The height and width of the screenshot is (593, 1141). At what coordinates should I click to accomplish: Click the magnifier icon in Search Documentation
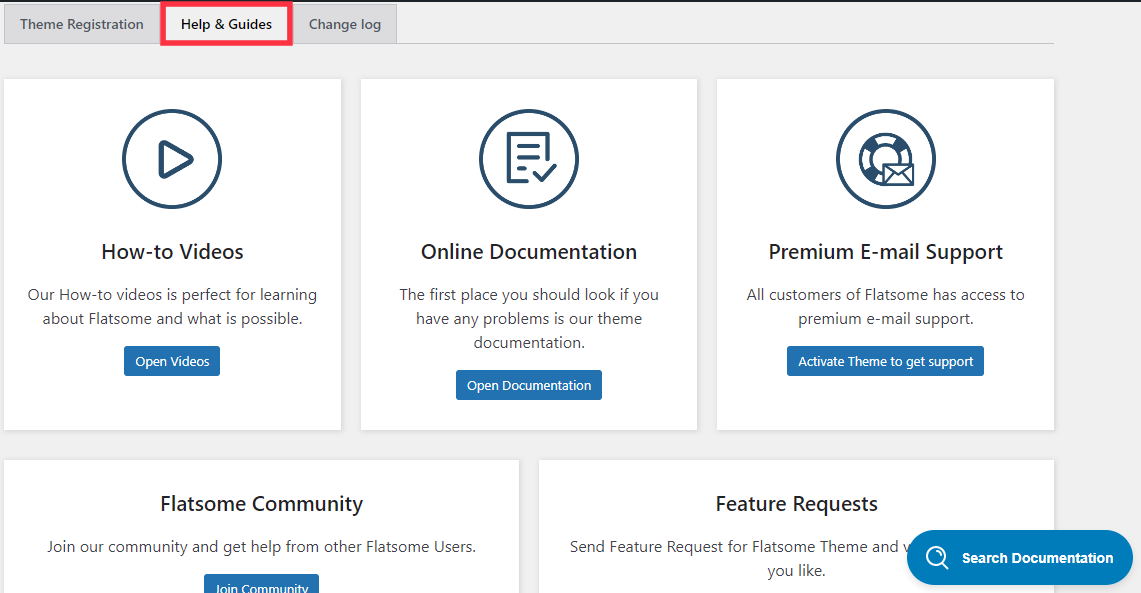click(x=937, y=557)
